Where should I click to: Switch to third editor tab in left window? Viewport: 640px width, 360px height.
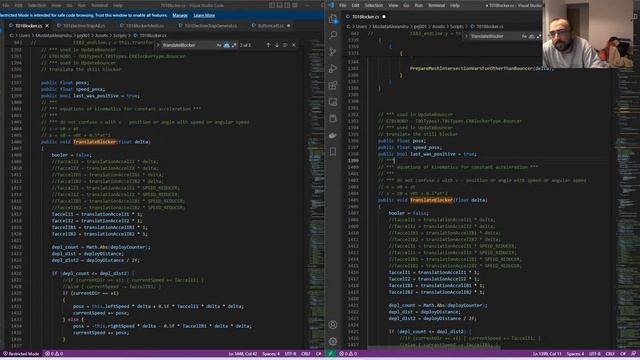tap(145, 26)
